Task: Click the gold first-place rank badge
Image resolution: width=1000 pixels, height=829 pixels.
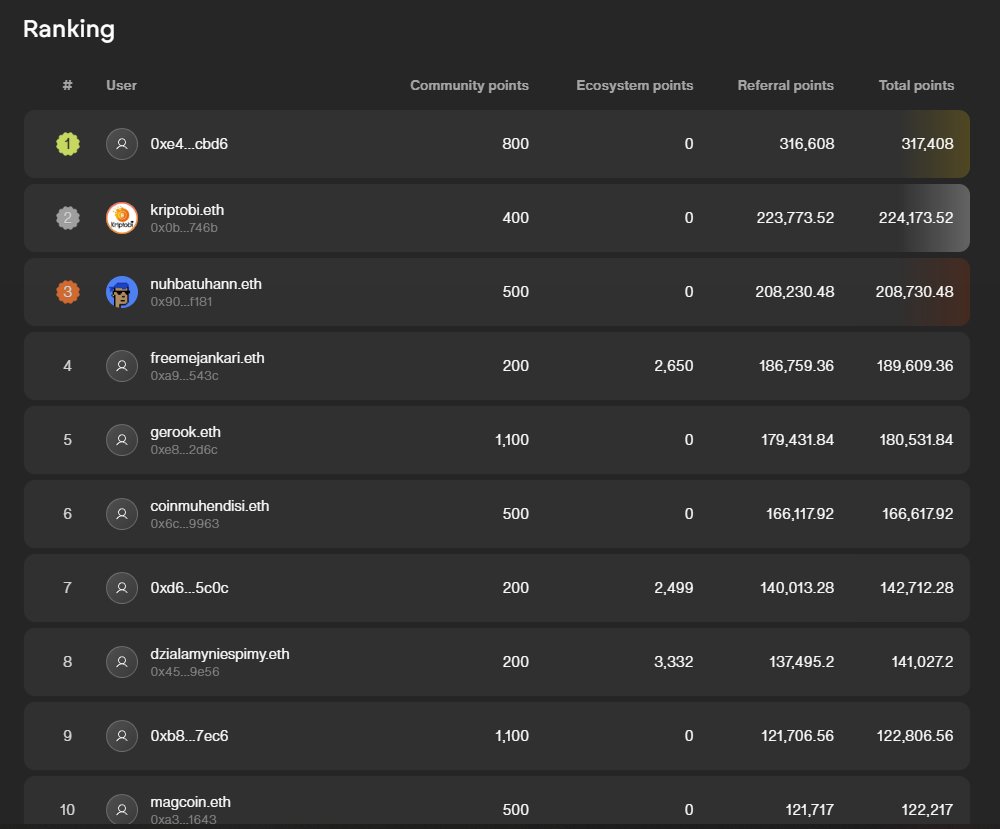Action: [67, 143]
